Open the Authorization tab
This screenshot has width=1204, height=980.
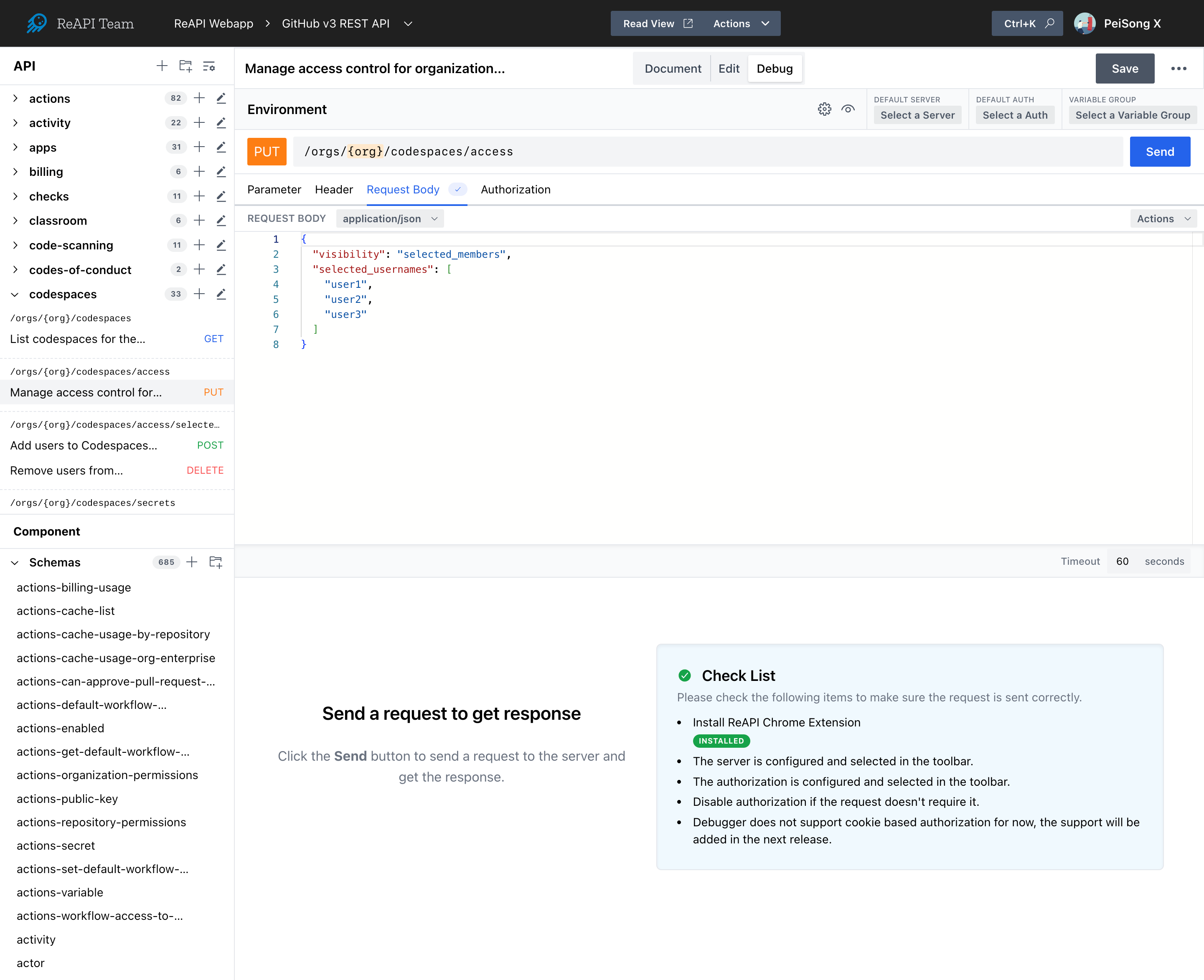coord(516,190)
